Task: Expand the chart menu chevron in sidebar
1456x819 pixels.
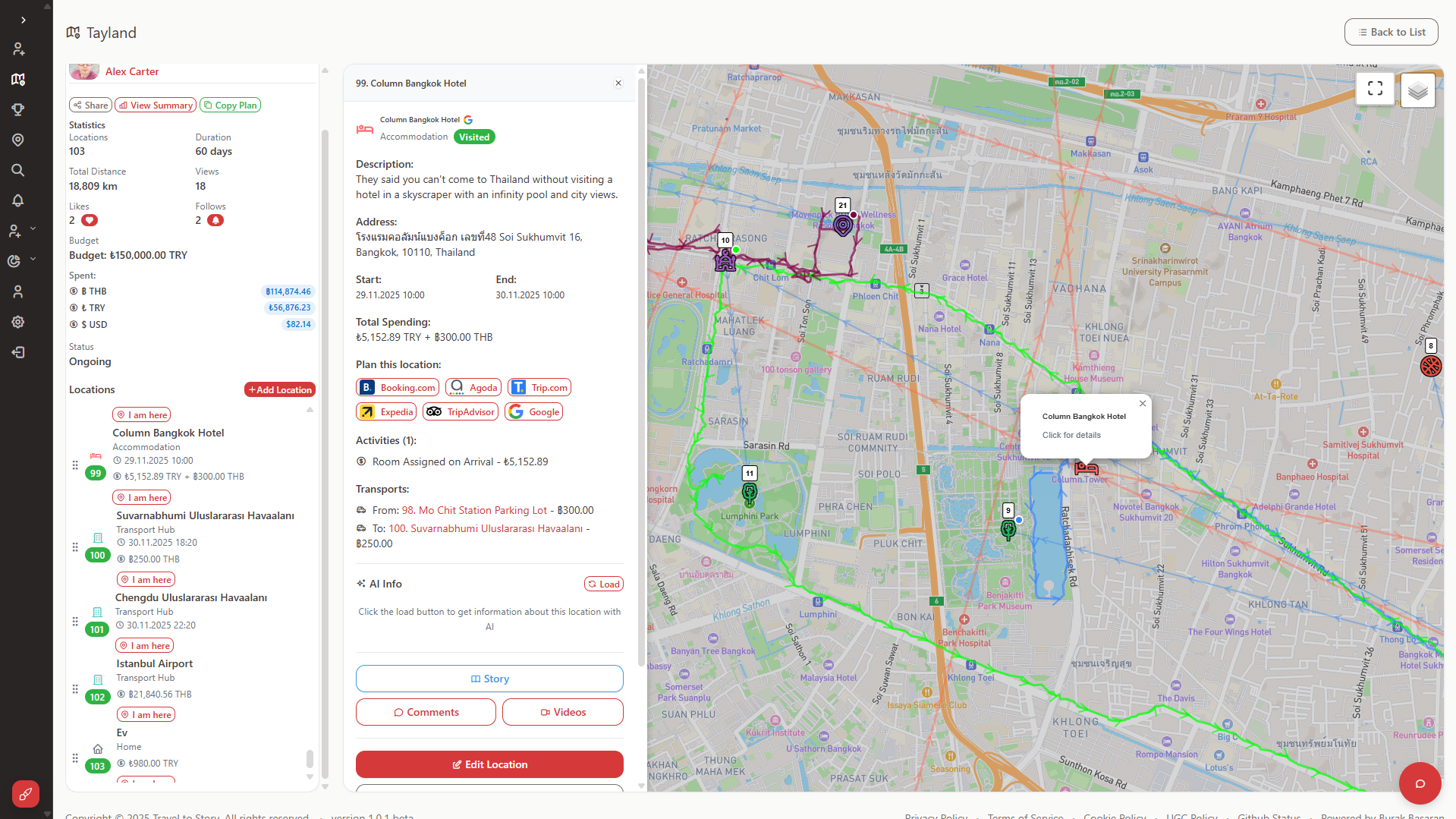Action: point(33,260)
